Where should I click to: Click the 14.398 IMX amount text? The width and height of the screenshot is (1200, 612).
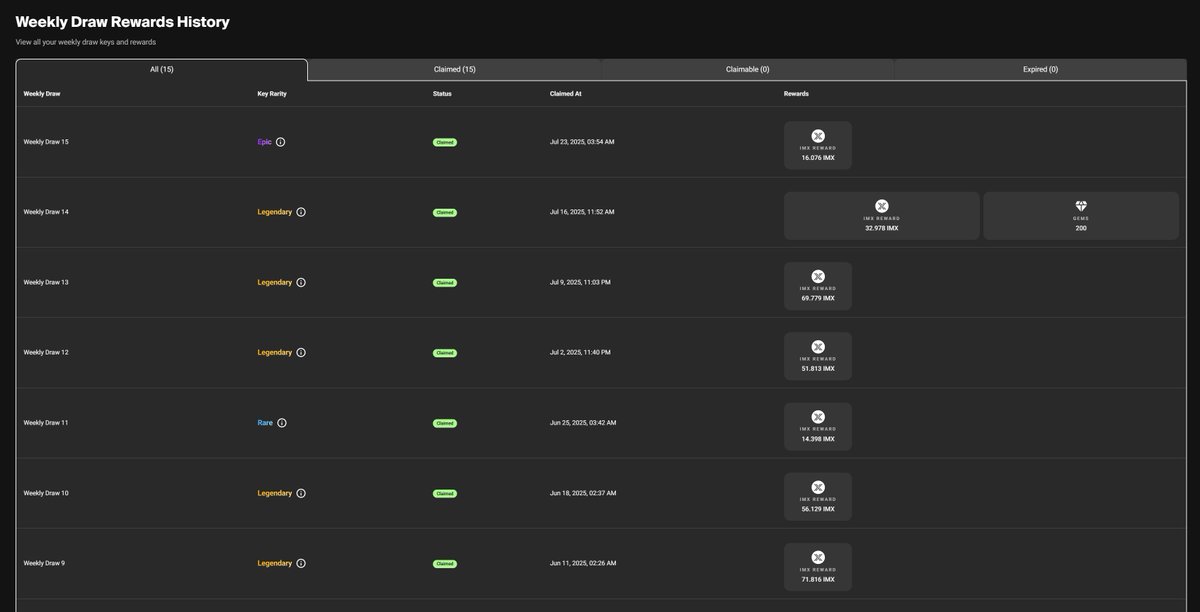point(818,439)
